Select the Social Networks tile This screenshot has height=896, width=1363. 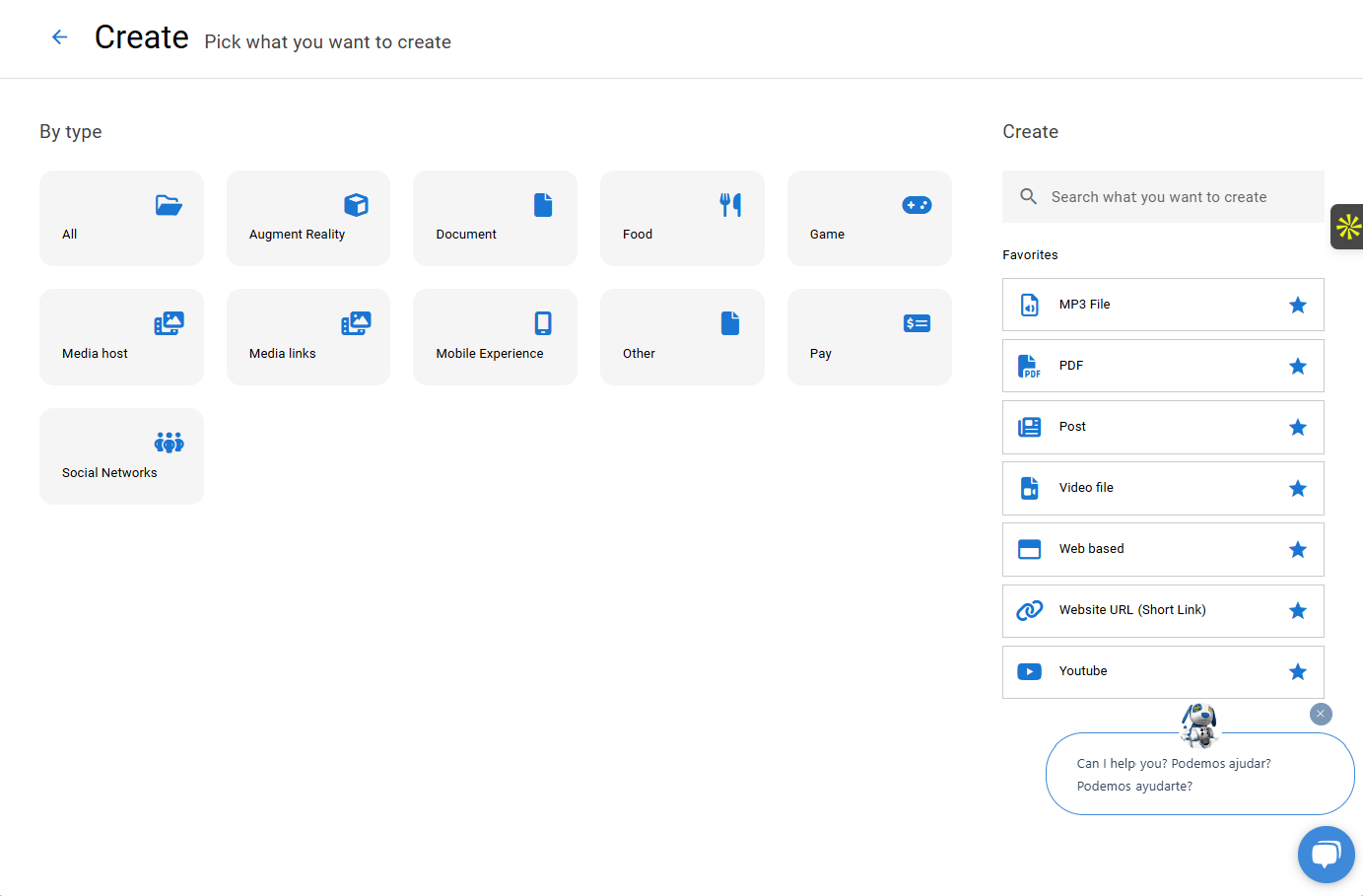click(x=121, y=456)
